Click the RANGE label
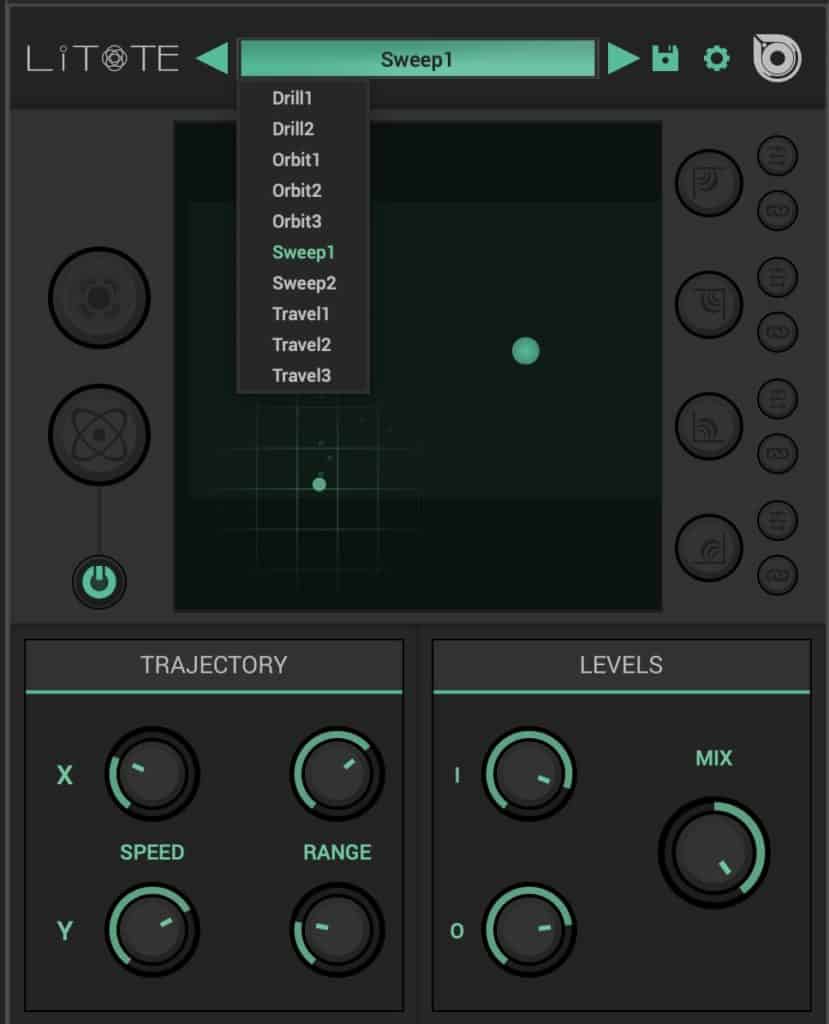829x1024 pixels. (337, 852)
